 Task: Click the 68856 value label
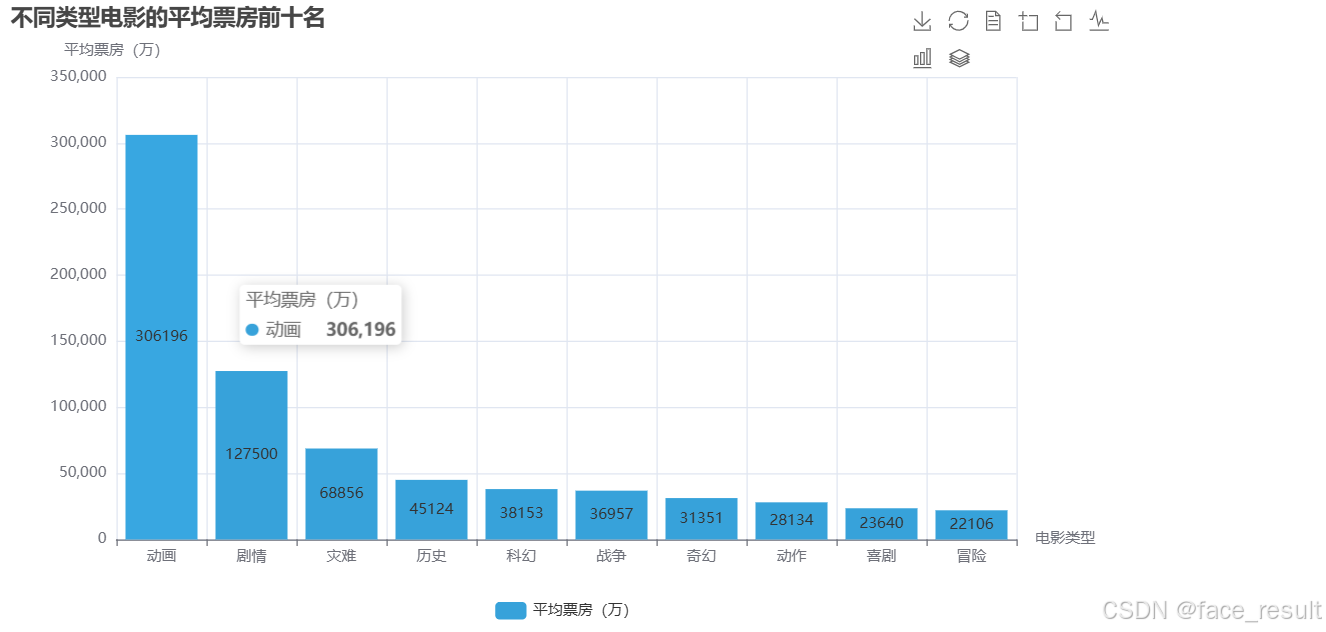pyautogui.click(x=341, y=493)
